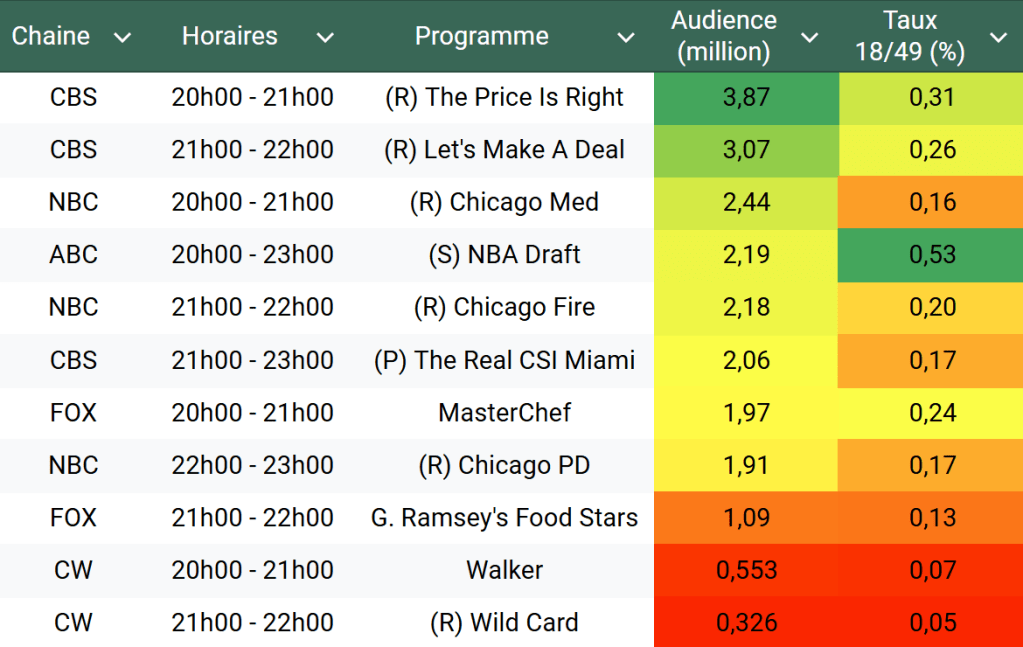The width and height of the screenshot is (1023, 647).
Task: Select the (P) The Real CSI Miami cell
Action: coord(504,360)
